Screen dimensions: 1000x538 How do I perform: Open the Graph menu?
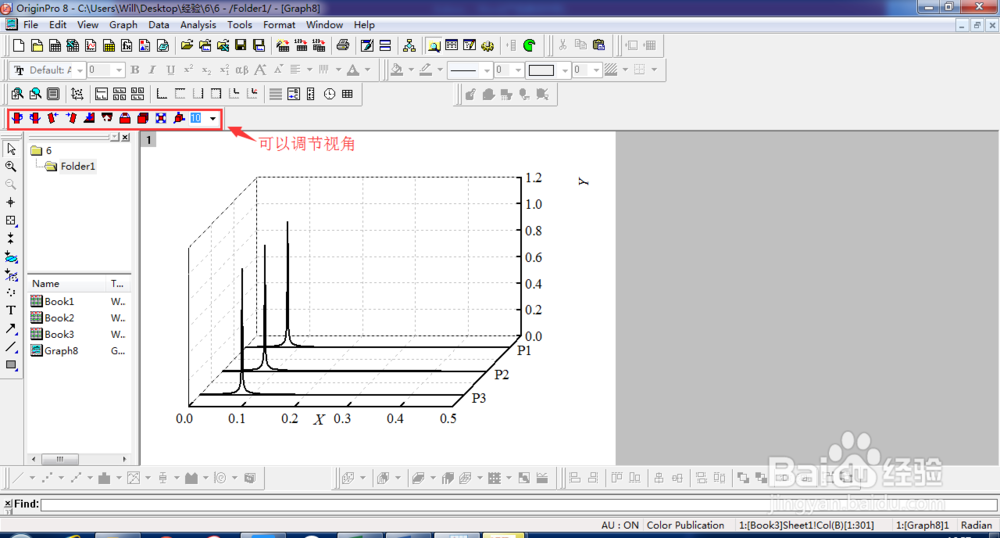coord(123,25)
